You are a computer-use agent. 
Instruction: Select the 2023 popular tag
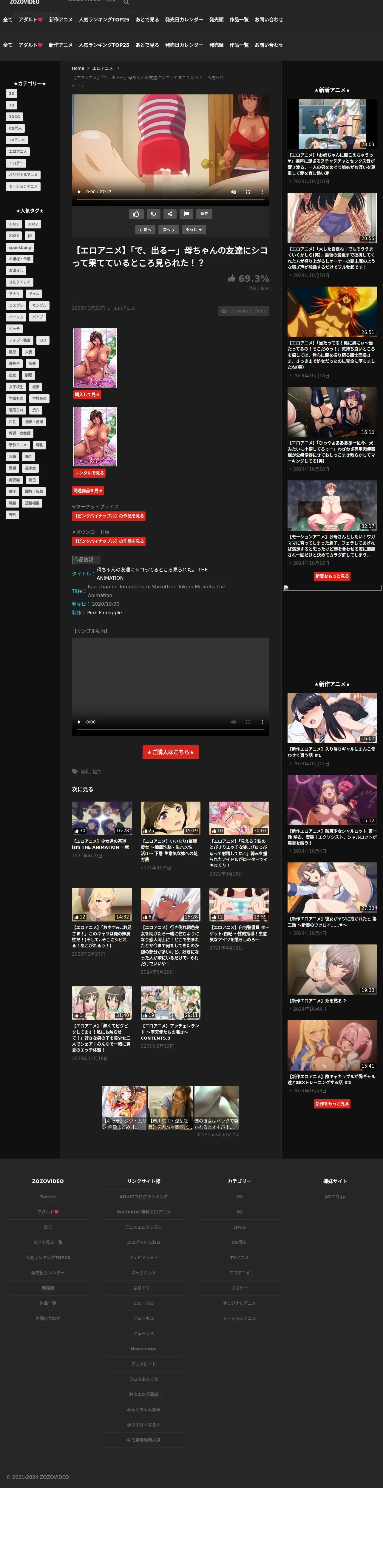click(14, 236)
